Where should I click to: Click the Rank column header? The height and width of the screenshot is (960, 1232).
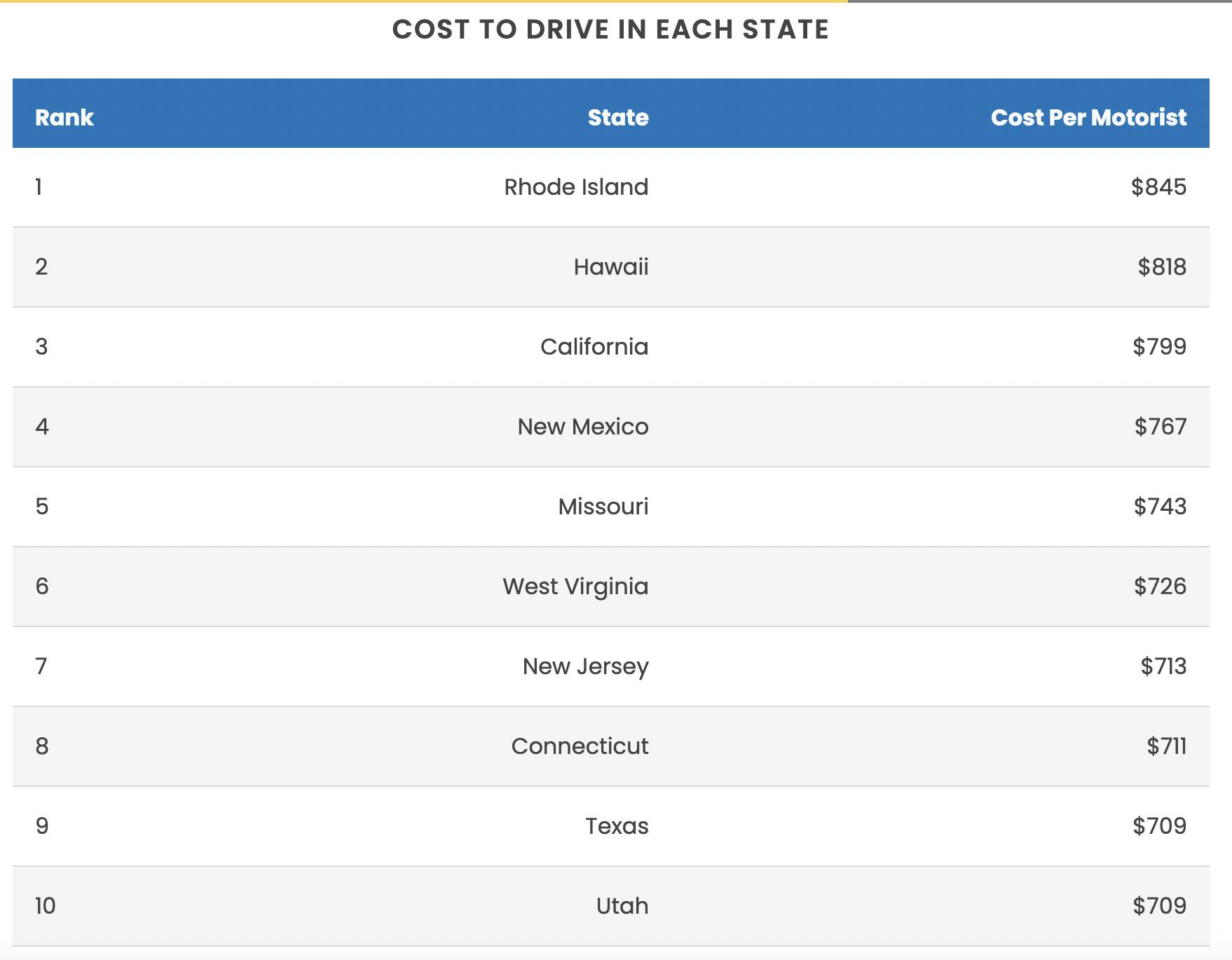tap(64, 117)
